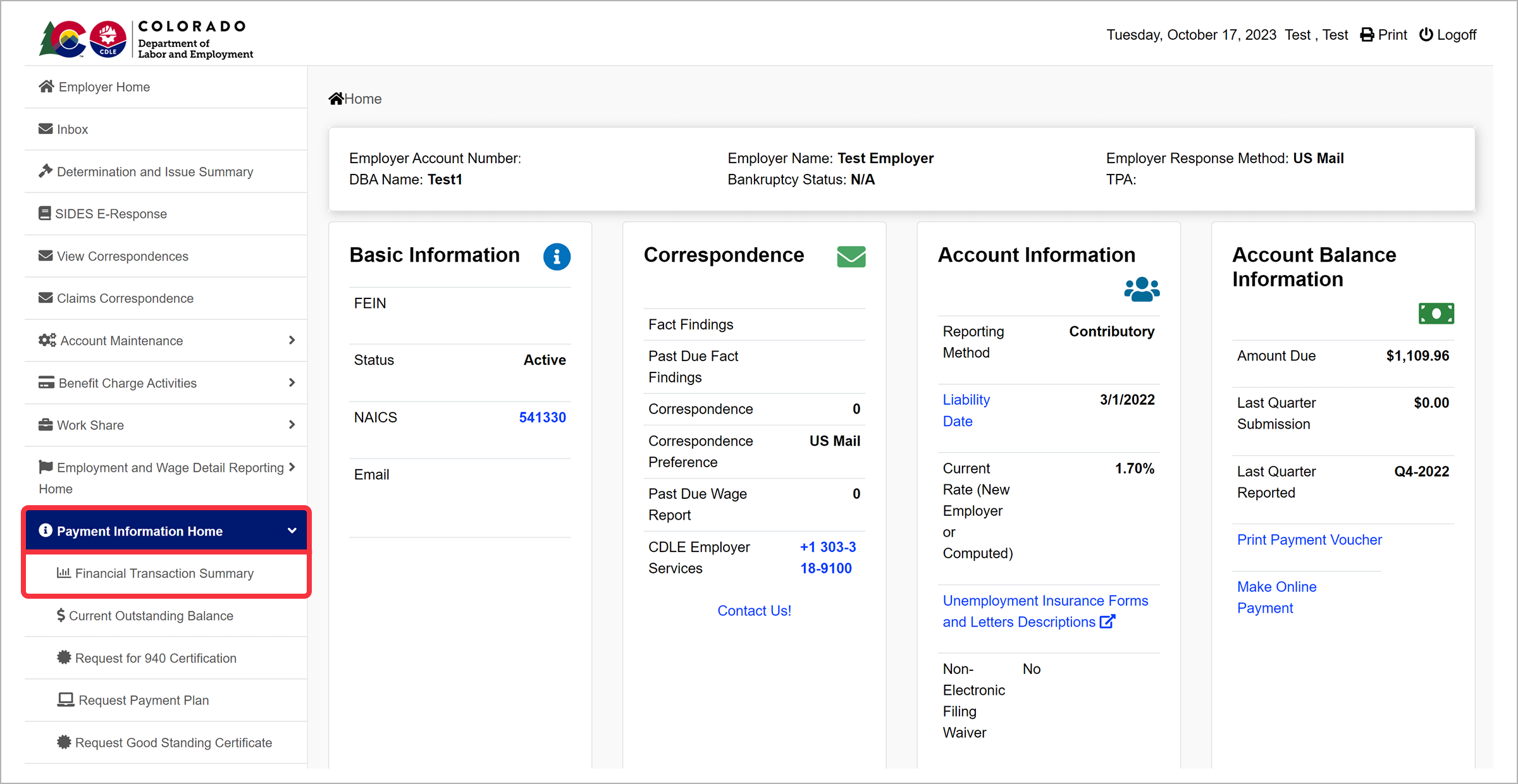This screenshot has width=1518, height=784.
Task: Expand the Benefit Charge Activities chevron
Action: click(x=292, y=383)
